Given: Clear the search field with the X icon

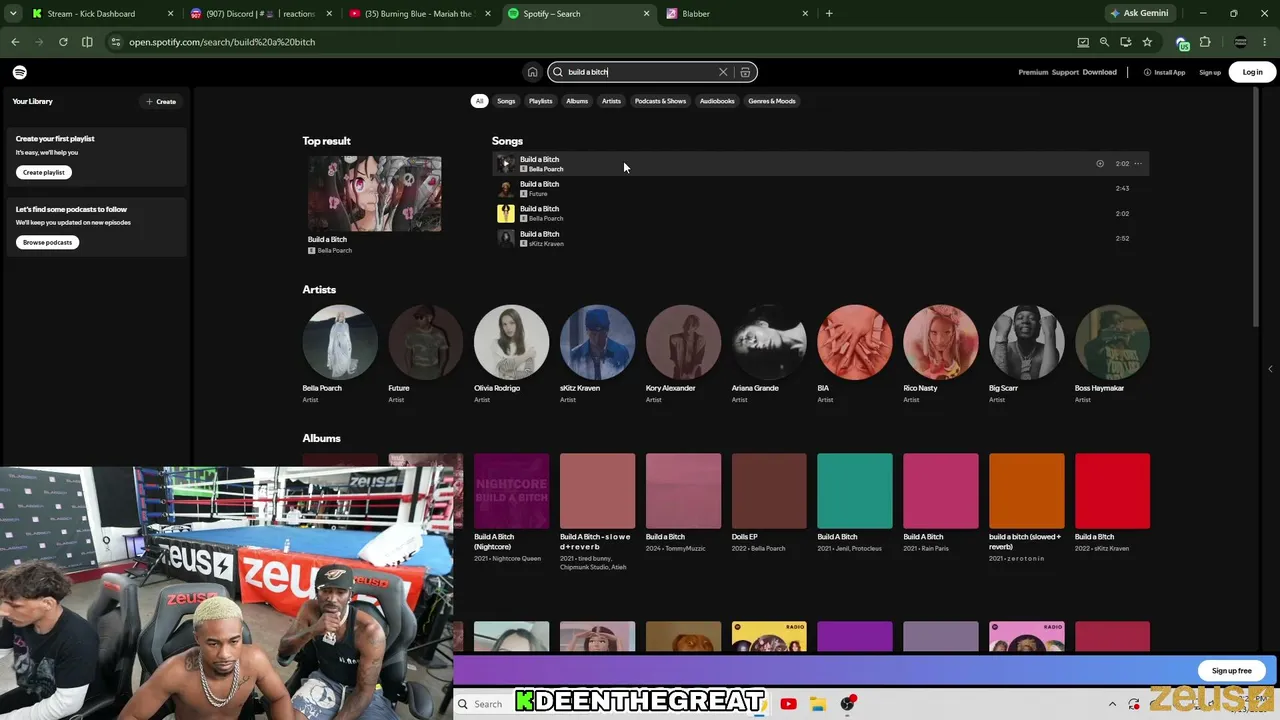Looking at the screenshot, I should coord(723,72).
